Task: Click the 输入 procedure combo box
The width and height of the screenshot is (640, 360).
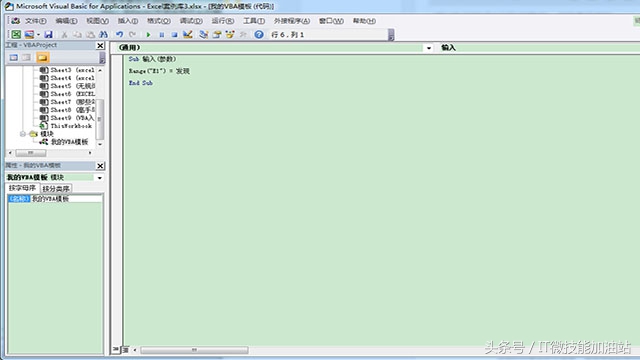Action: 539,48
